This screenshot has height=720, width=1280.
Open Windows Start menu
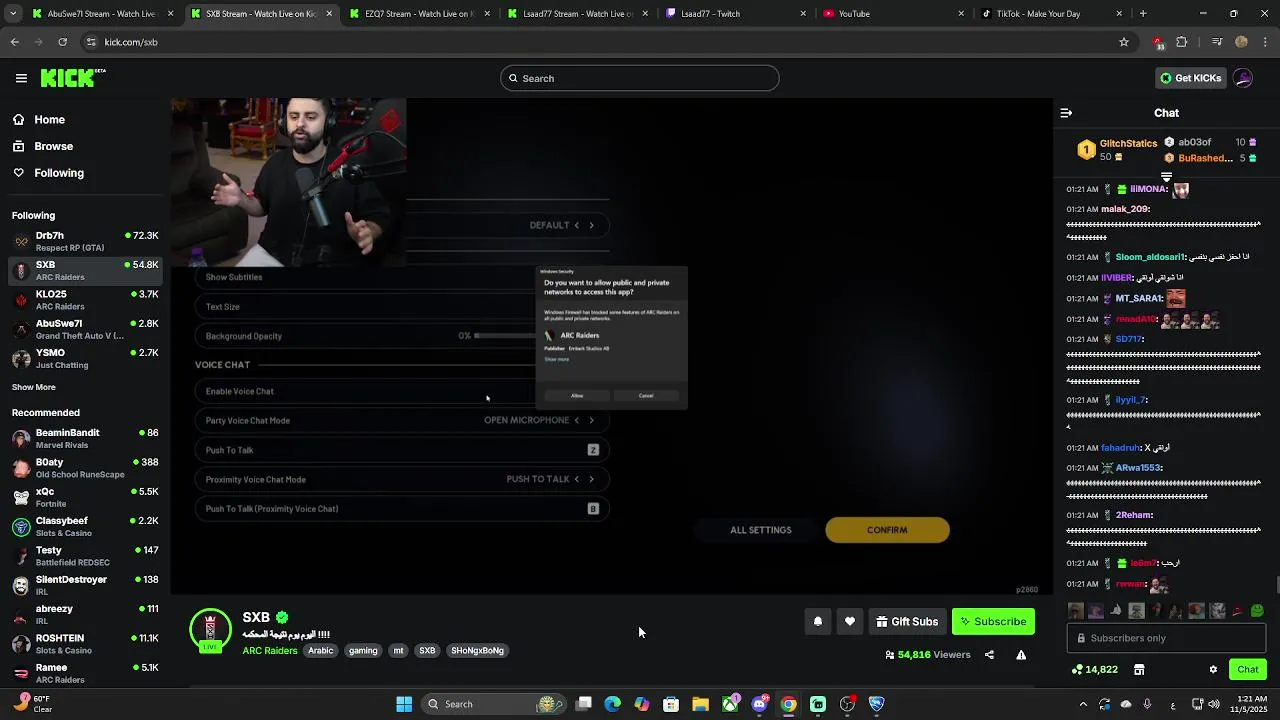click(404, 704)
